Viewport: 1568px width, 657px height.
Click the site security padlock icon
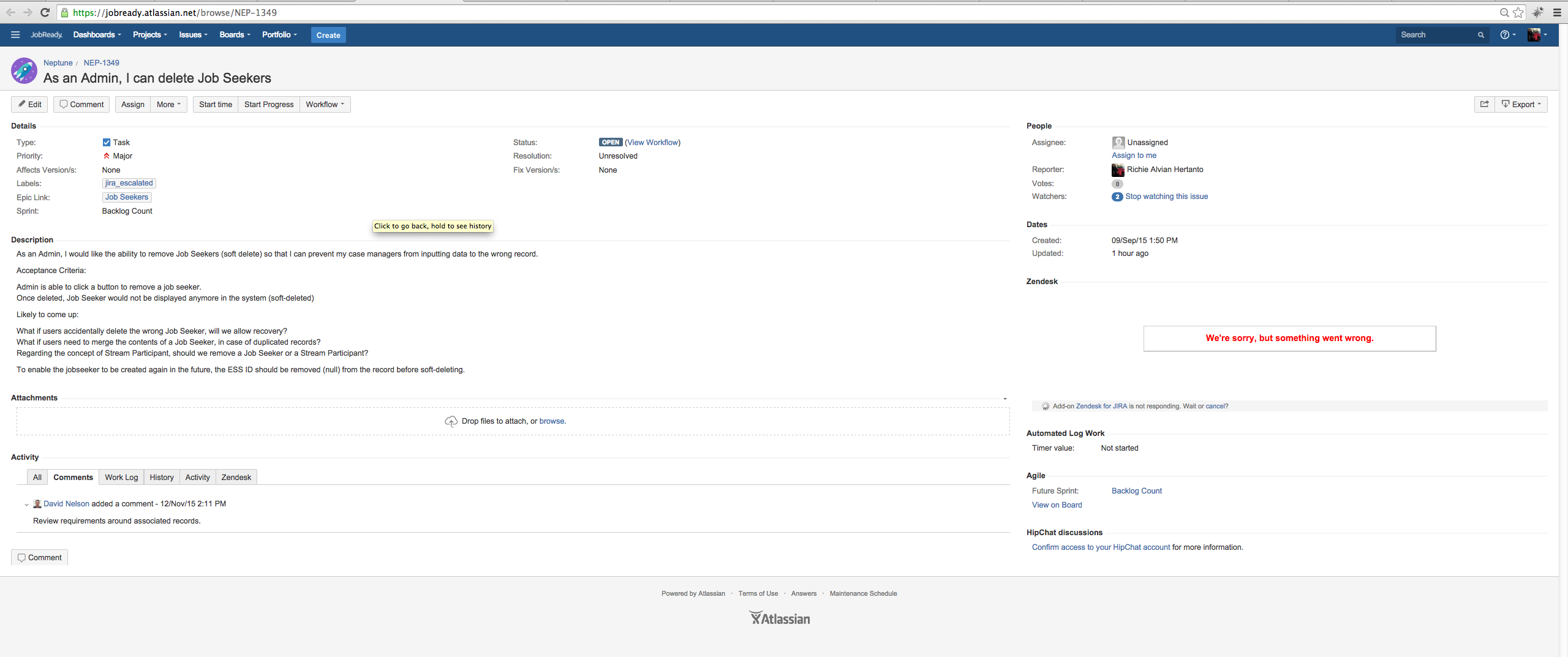(x=64, y=12)
